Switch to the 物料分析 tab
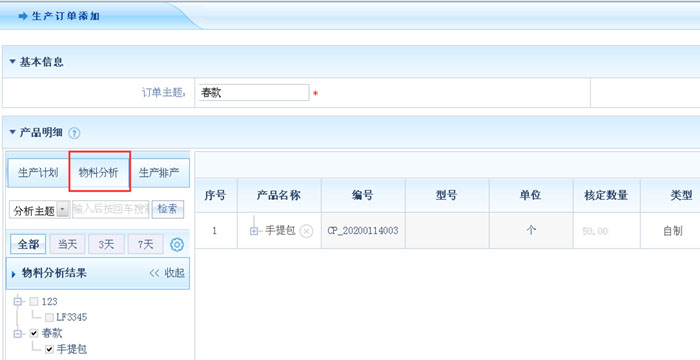The image size is (700, 360). click(99, 172)
